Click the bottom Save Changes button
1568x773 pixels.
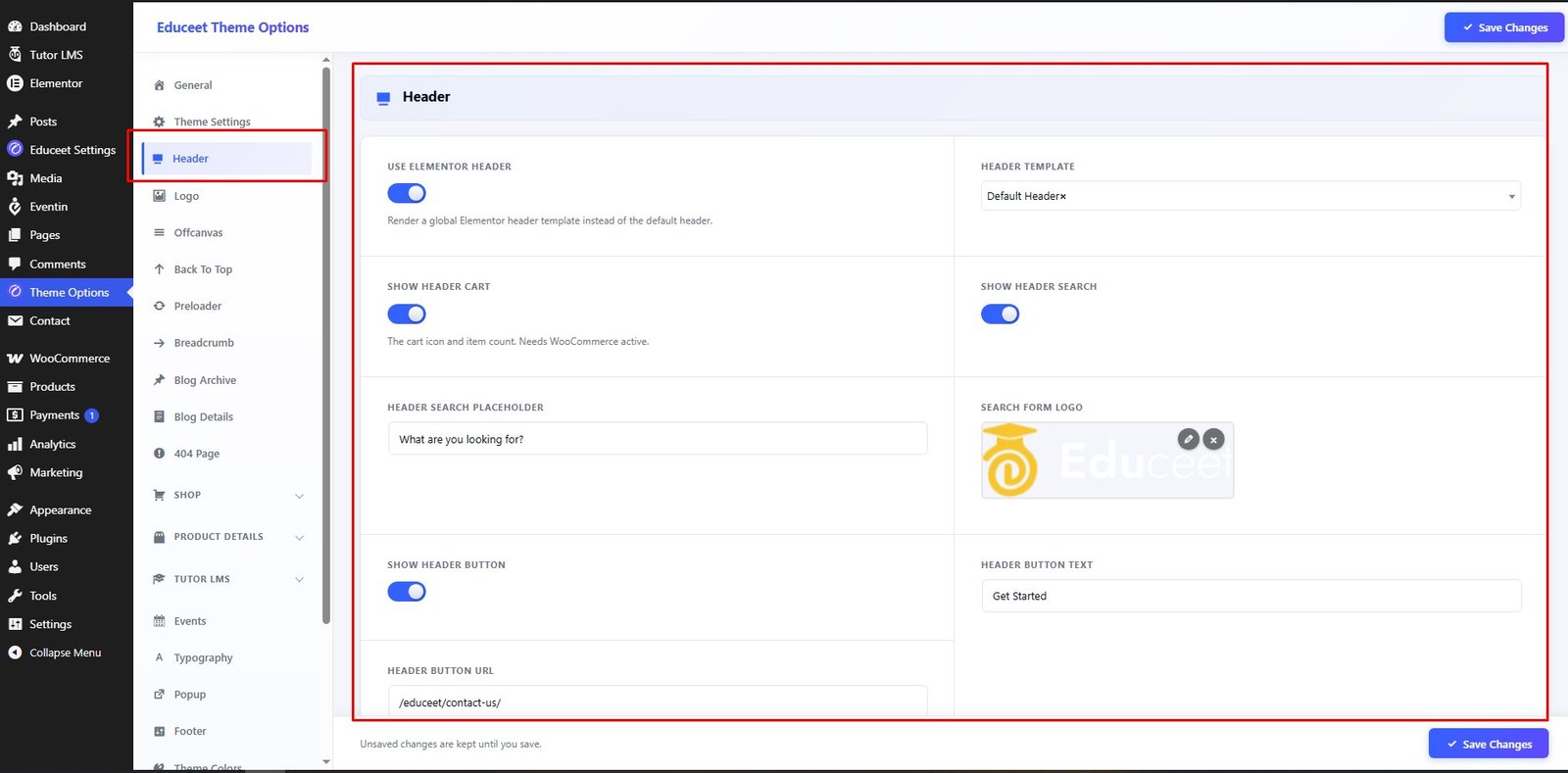1489,744
